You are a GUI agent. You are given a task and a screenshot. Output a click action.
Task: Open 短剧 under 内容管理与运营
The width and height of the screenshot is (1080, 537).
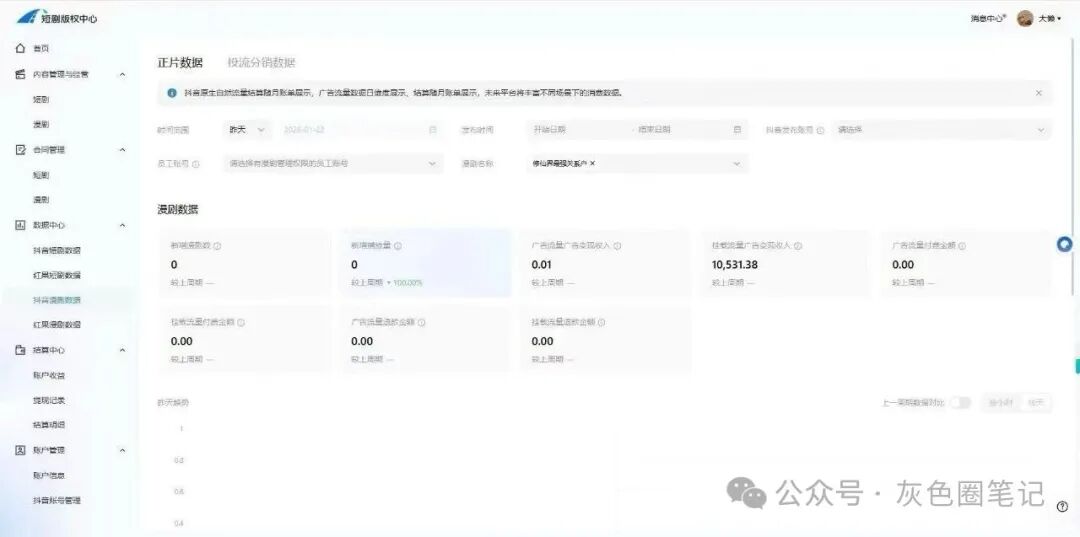[41, 100]
